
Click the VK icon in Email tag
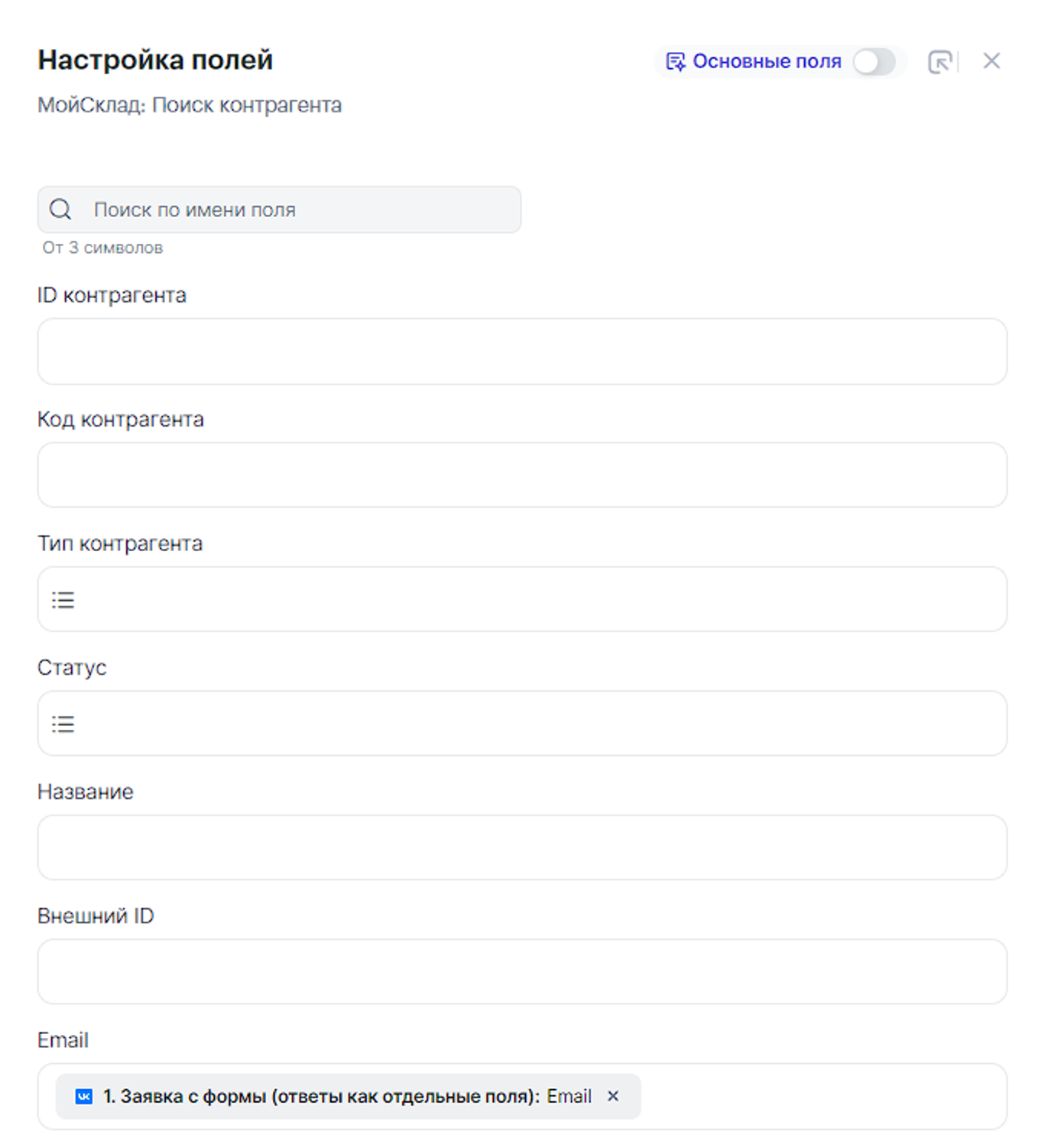coord(84,1097)
